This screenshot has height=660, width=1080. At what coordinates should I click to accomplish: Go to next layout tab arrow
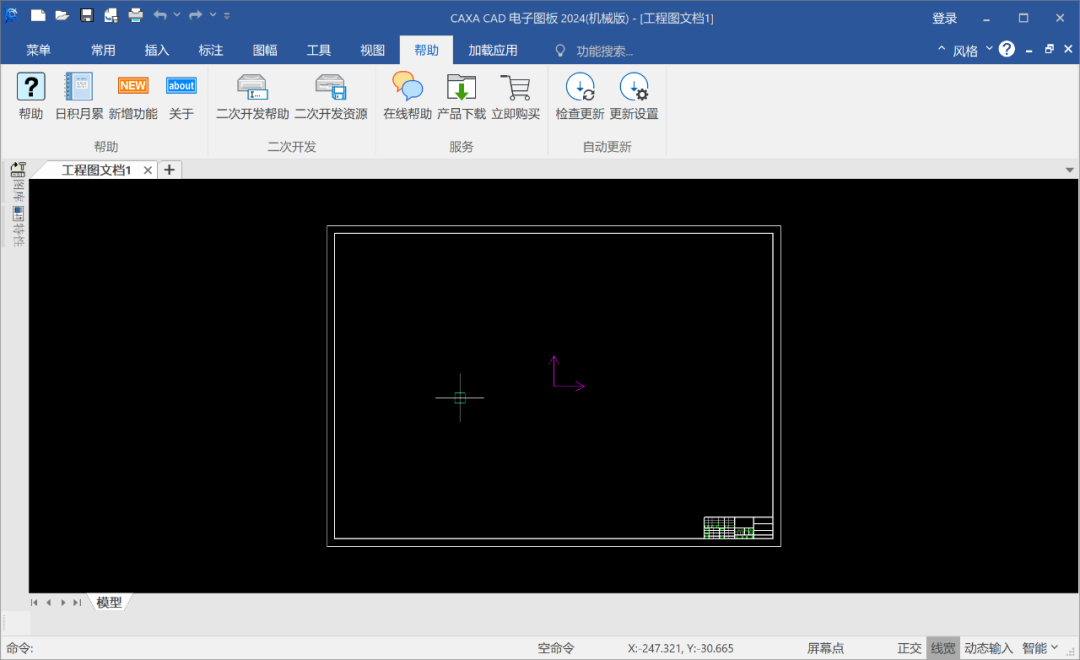tap(63, 602)
